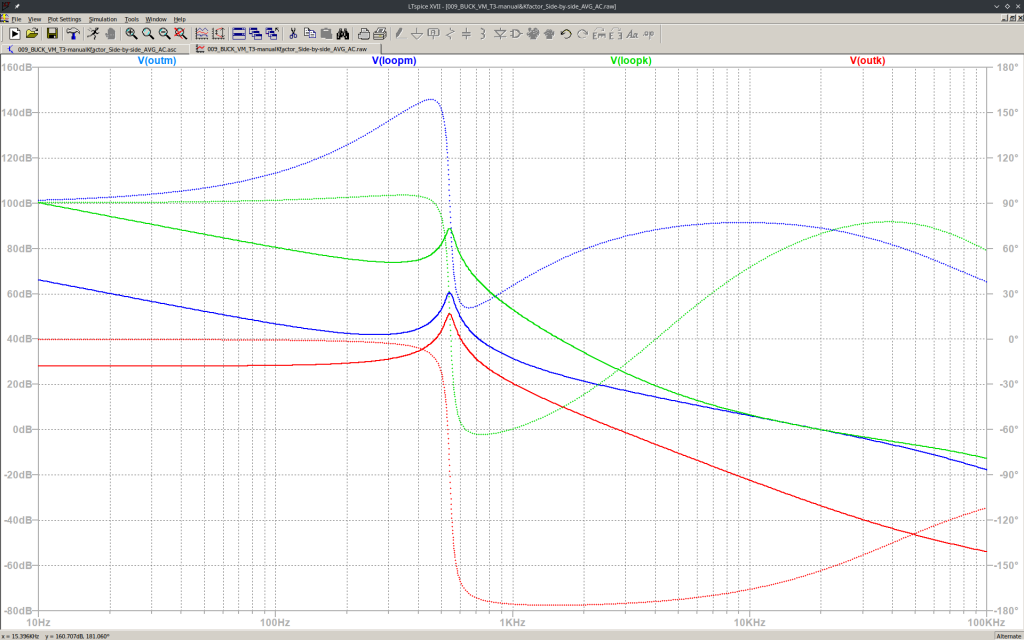The height and width of the screenshot is (640, 1024).
Task: Click the Cut scissors icon
Action: (x=293, y=34)
